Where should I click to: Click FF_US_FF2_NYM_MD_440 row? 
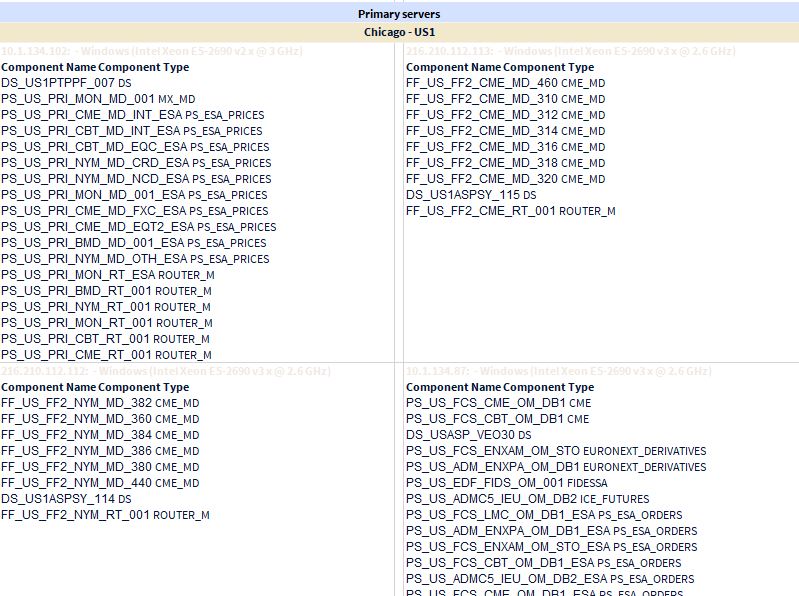click(100, 483)
